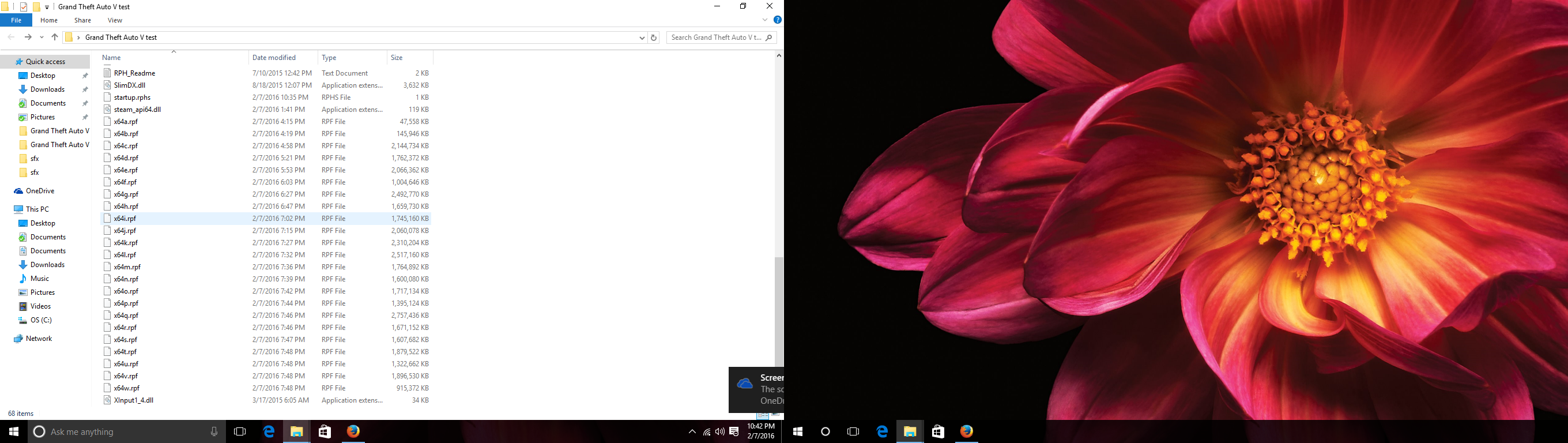Launch Microsoft Edge from the taskbar showing the clock

pyautogui.click(x=269, y=431)
